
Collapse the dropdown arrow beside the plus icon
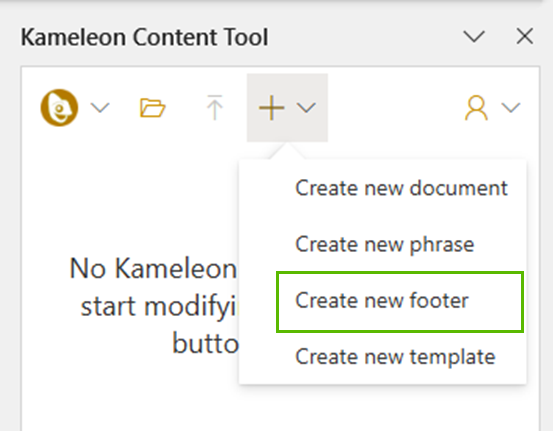pos(306,108)
